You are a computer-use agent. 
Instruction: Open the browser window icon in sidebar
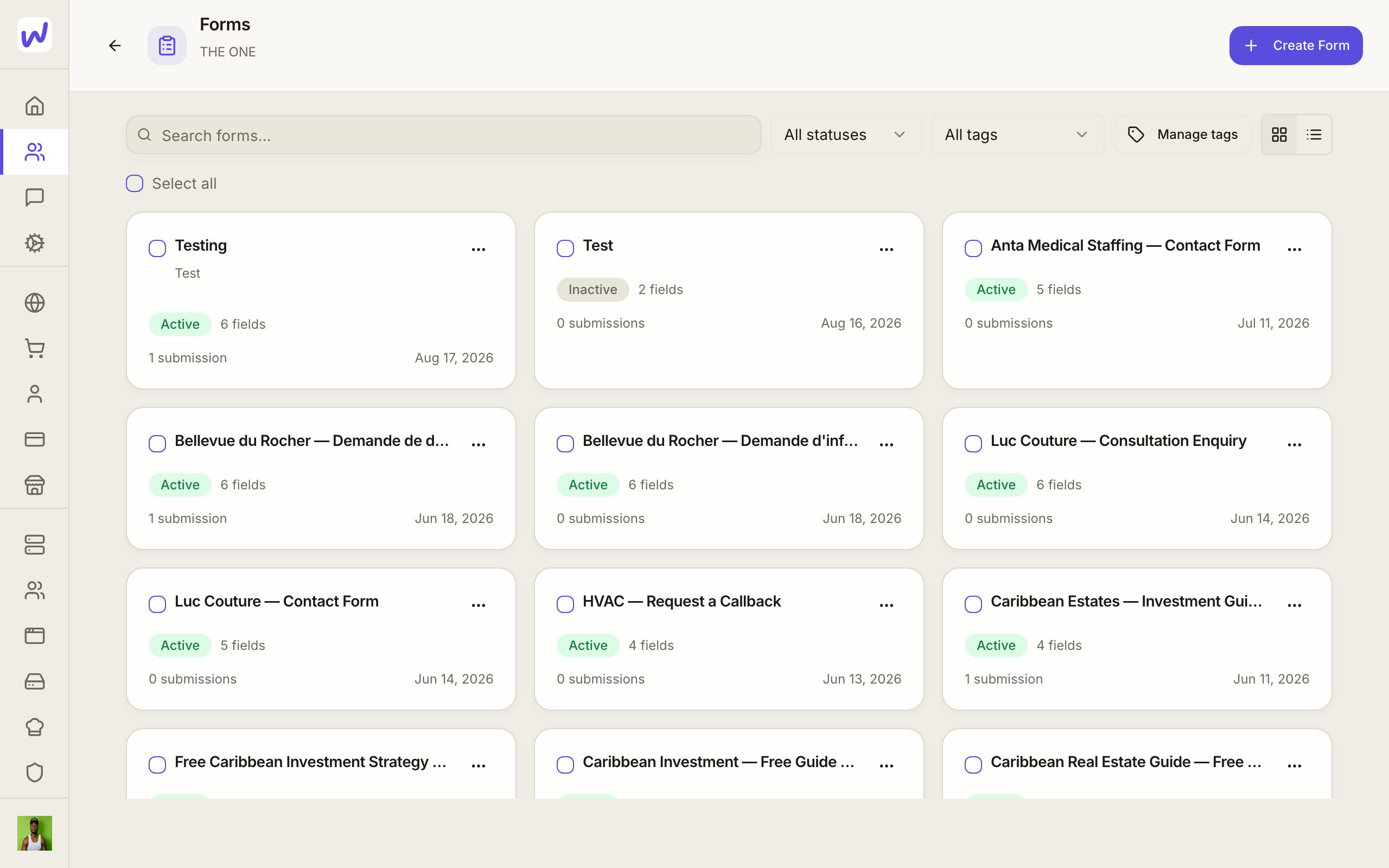tap(34, 635)
